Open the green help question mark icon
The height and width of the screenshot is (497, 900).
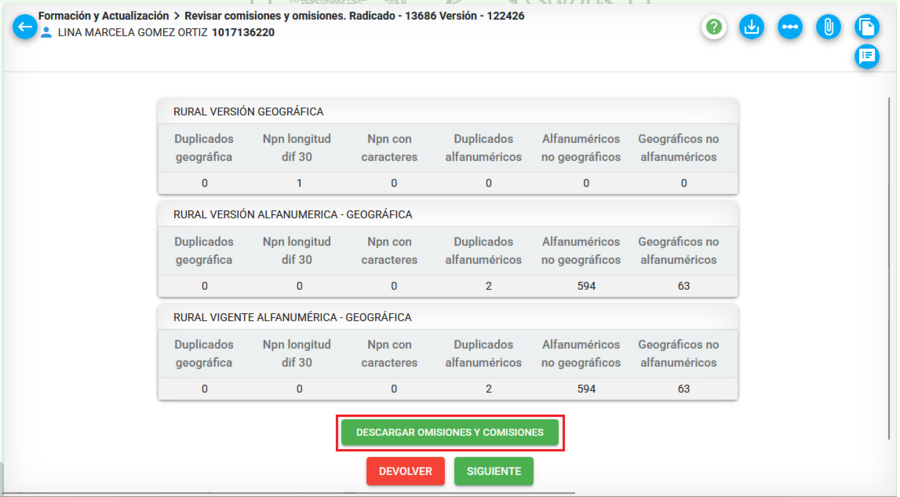coord(713,26)
